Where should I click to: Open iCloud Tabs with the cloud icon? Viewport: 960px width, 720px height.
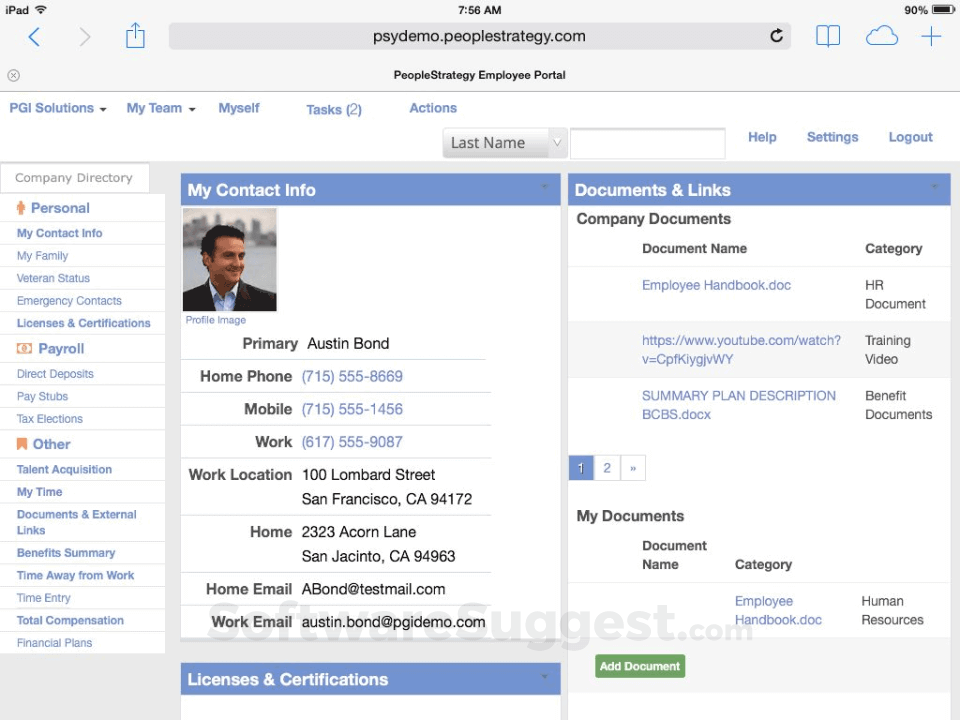point(881,35)
